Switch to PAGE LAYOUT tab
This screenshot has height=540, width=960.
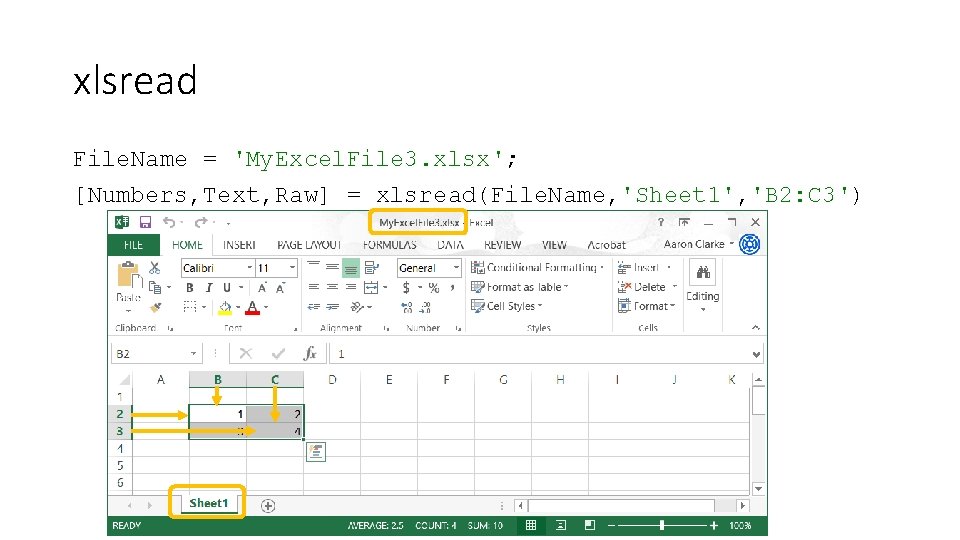pyautogui.click(x=309, y=245)
